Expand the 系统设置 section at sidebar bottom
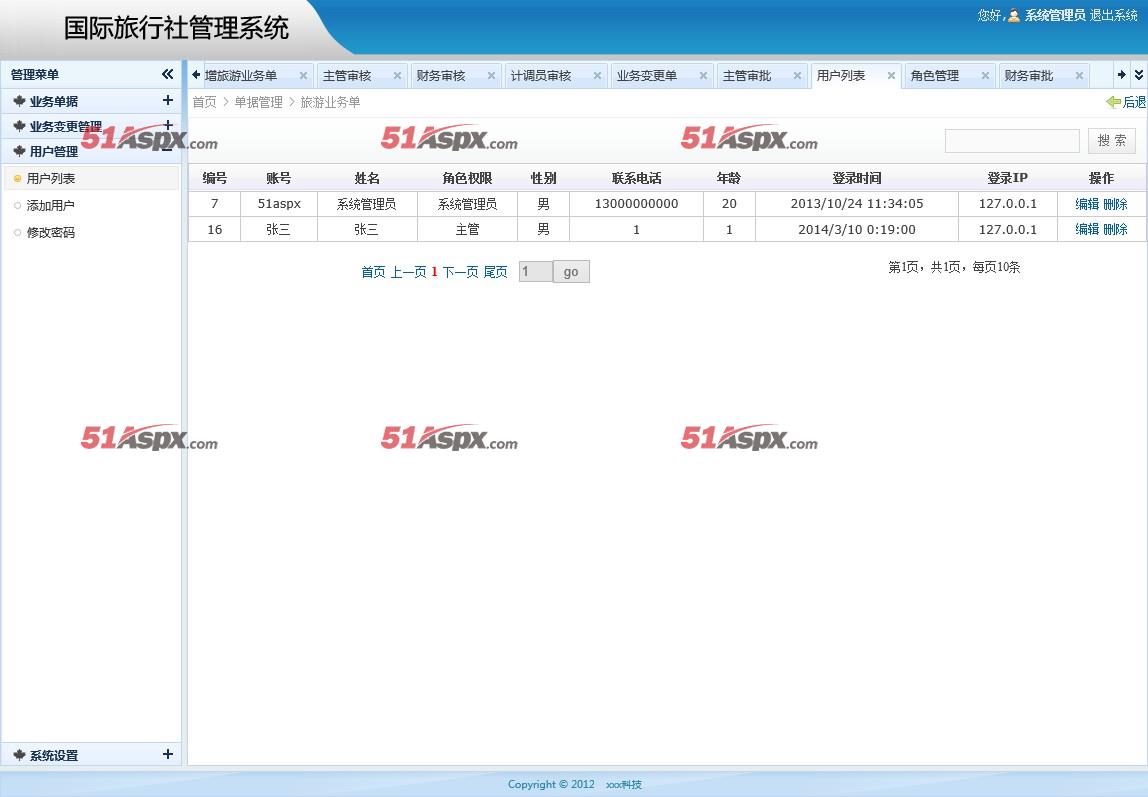Screen dimensions: 1148x797 (x=167, y=754)
